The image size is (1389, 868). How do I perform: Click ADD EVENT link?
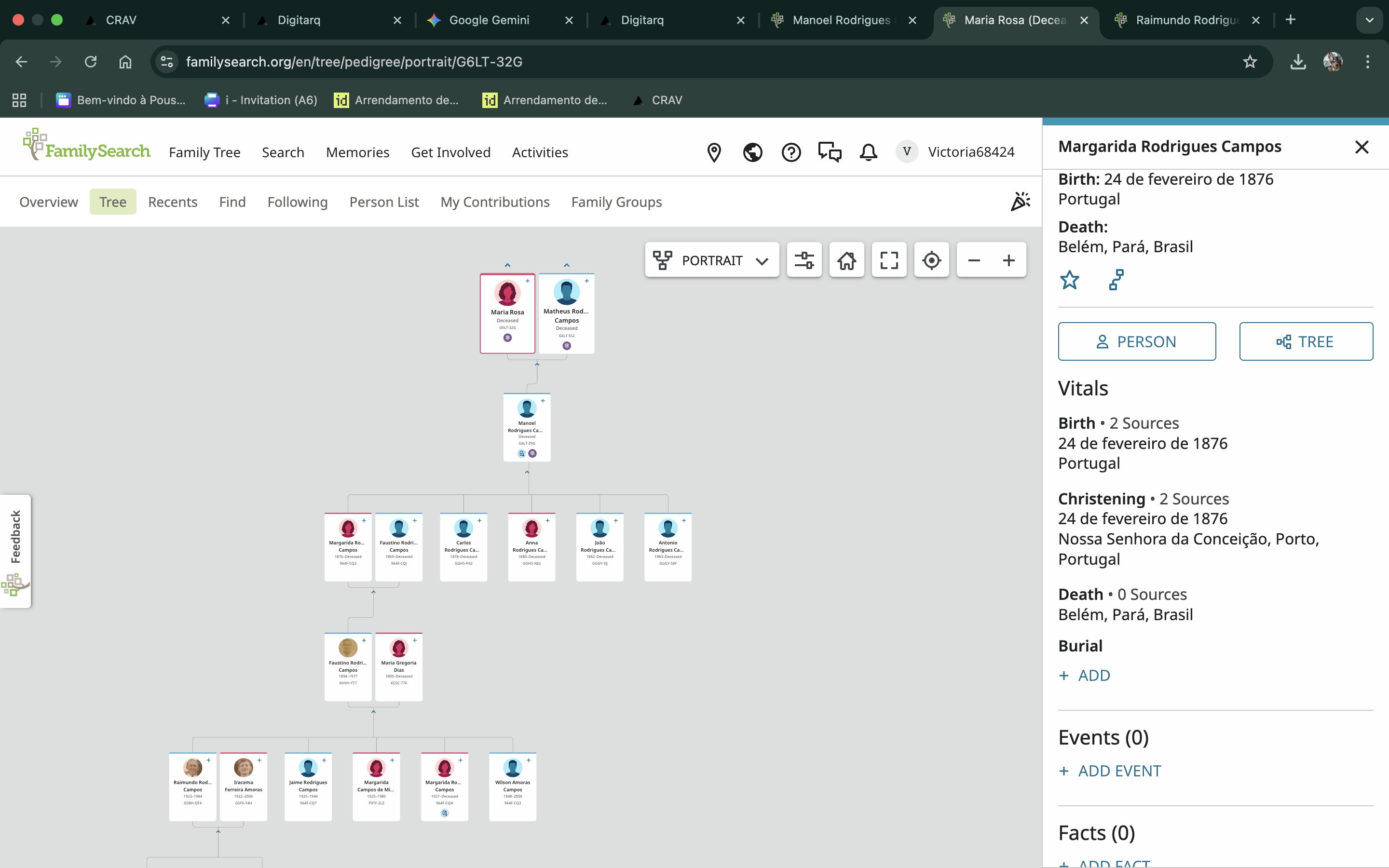[x=1118, y=771]
